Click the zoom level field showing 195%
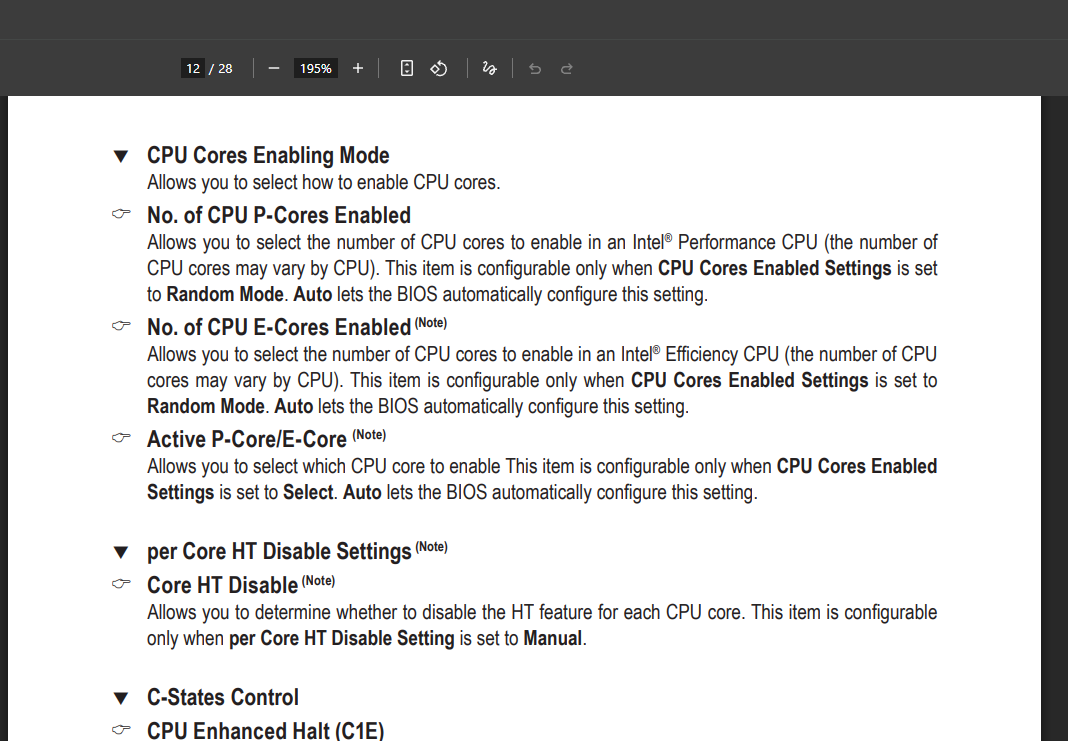The width and height of the screenshot is (1068, 741). coord(315,68)
